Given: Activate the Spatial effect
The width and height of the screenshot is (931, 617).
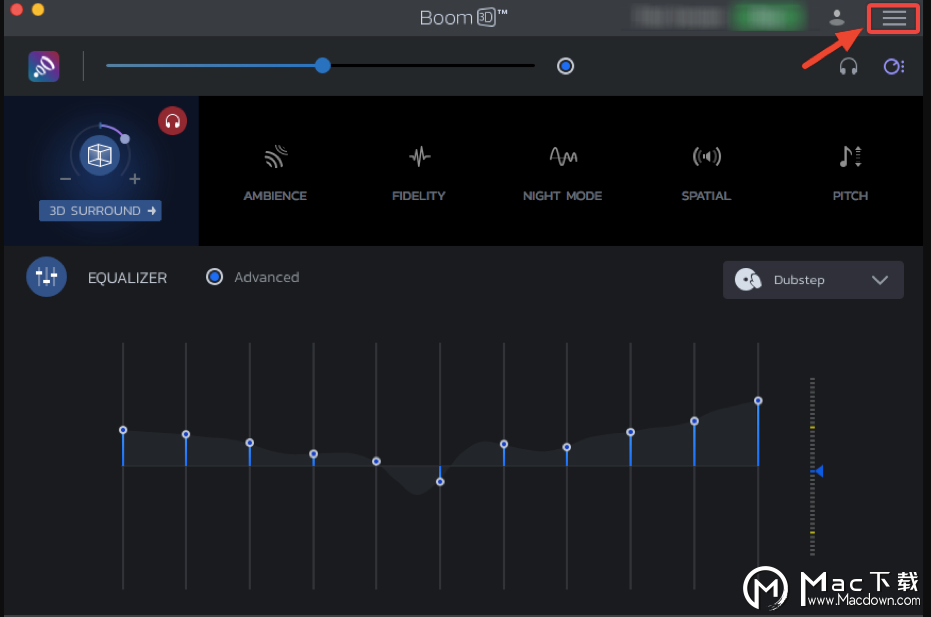Looking at the screenshot, I should (706, 173).
